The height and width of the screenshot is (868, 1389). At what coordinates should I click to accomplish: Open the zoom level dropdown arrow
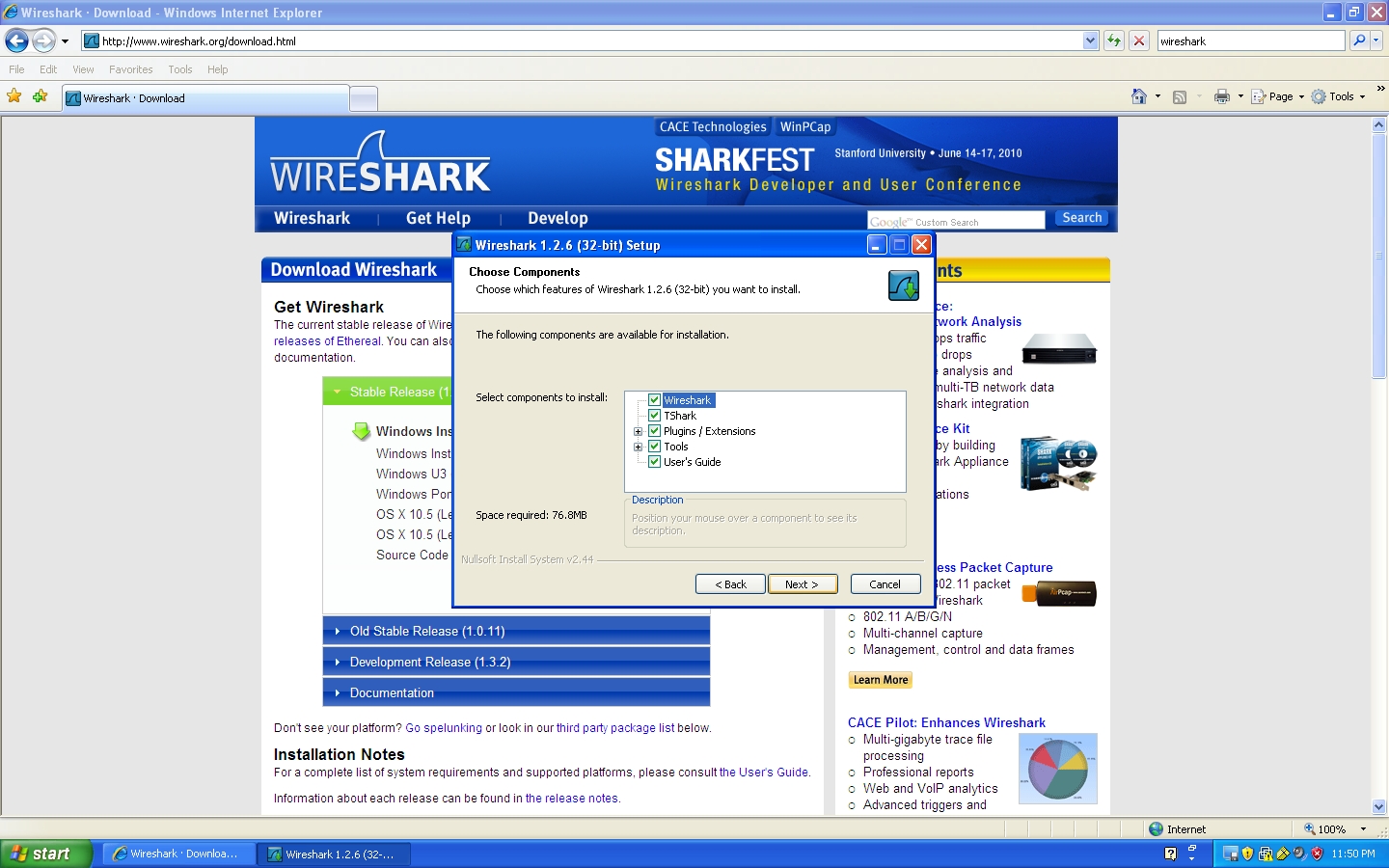point(1363,828)
